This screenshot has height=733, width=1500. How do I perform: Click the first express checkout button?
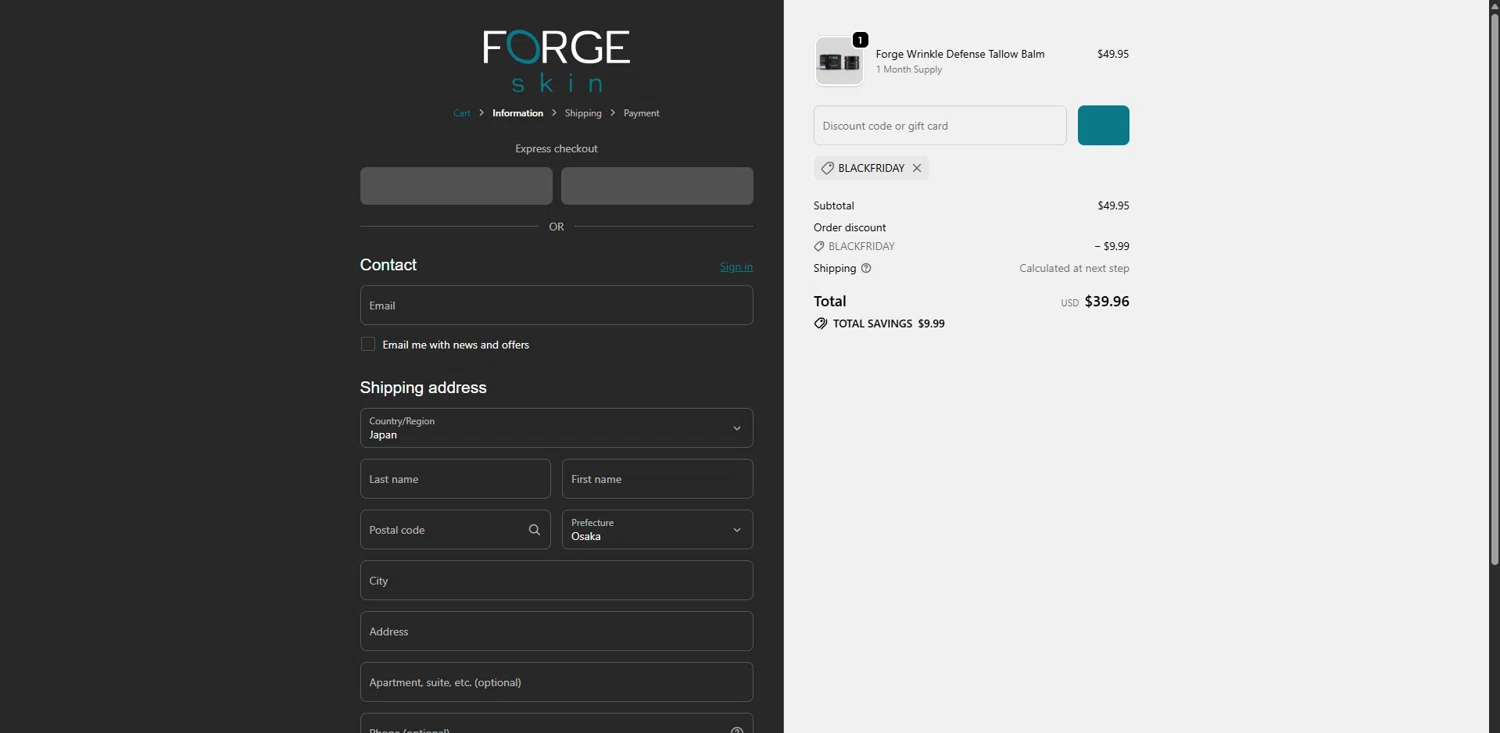tap(456, 186)
